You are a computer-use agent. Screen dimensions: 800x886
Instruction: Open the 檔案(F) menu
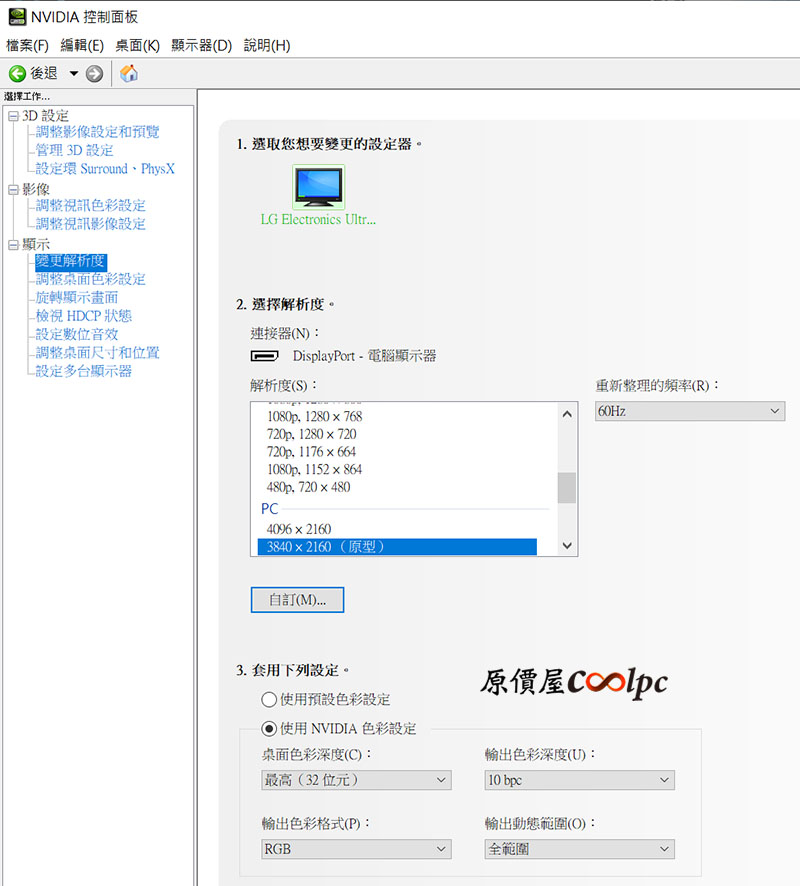[27, 46]
